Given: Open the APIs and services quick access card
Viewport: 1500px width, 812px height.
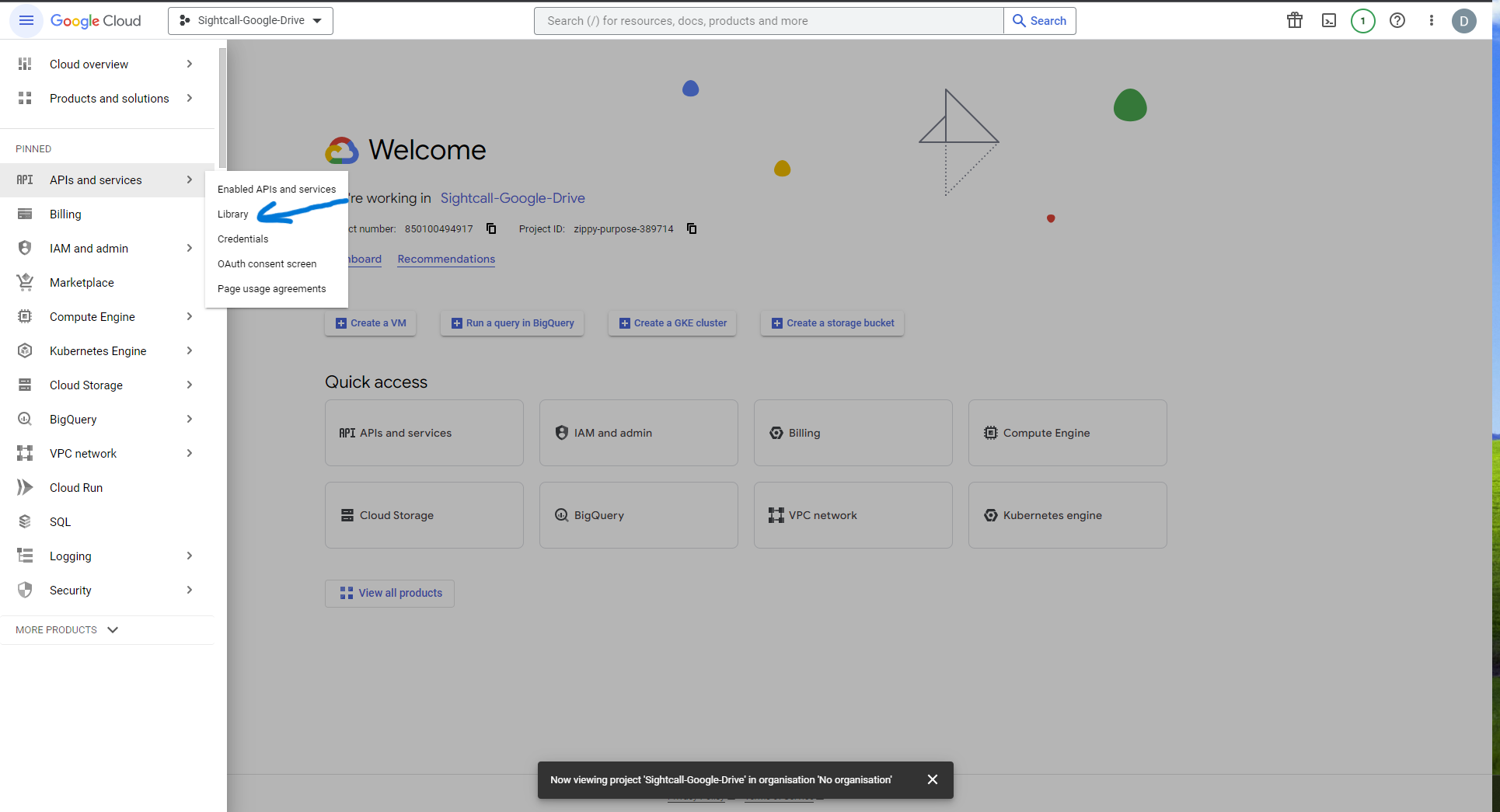Looking at the screenshot, I should [424, 433].
